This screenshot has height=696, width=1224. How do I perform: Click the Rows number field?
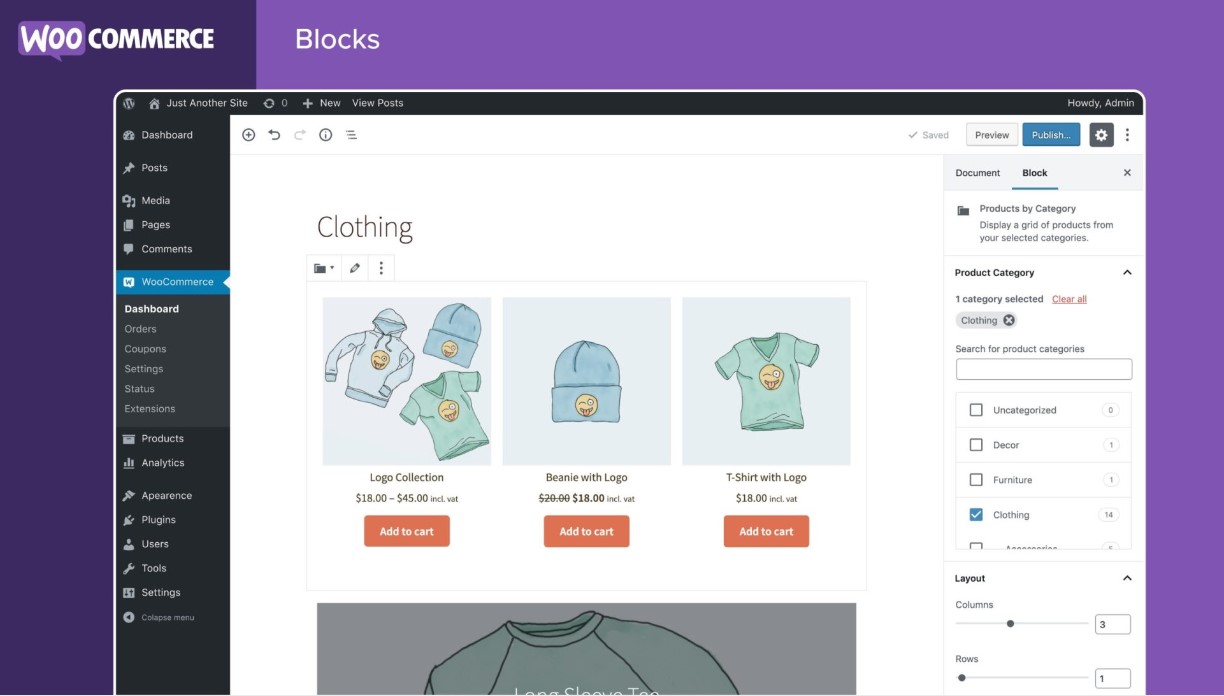click(x=1113, y=678)
